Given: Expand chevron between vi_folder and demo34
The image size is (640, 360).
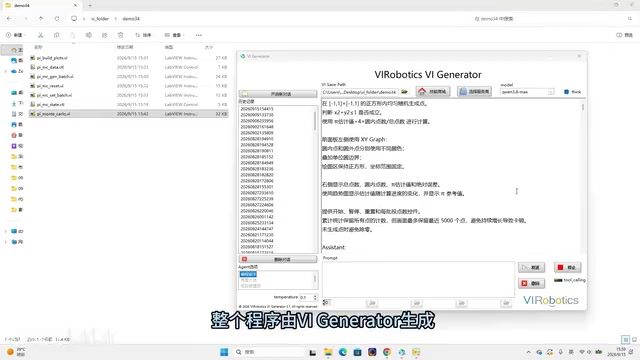Looking at the screenshot, I should tap(116, 19).
